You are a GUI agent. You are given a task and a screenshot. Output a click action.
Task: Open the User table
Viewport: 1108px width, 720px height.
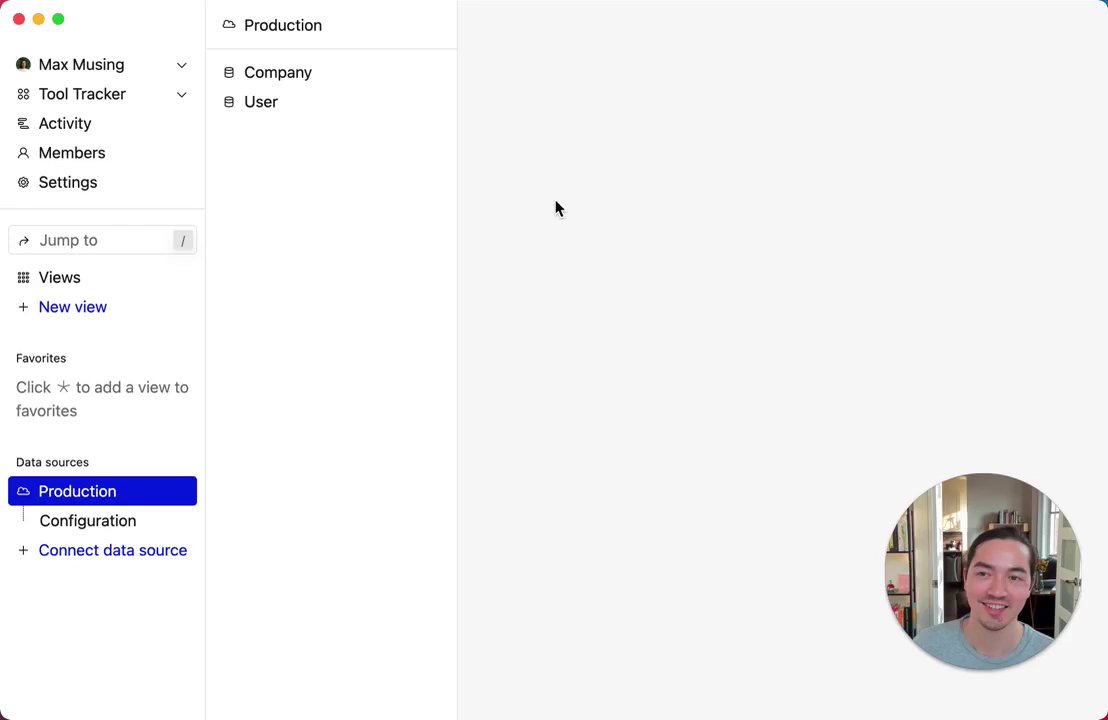[261, 102]
